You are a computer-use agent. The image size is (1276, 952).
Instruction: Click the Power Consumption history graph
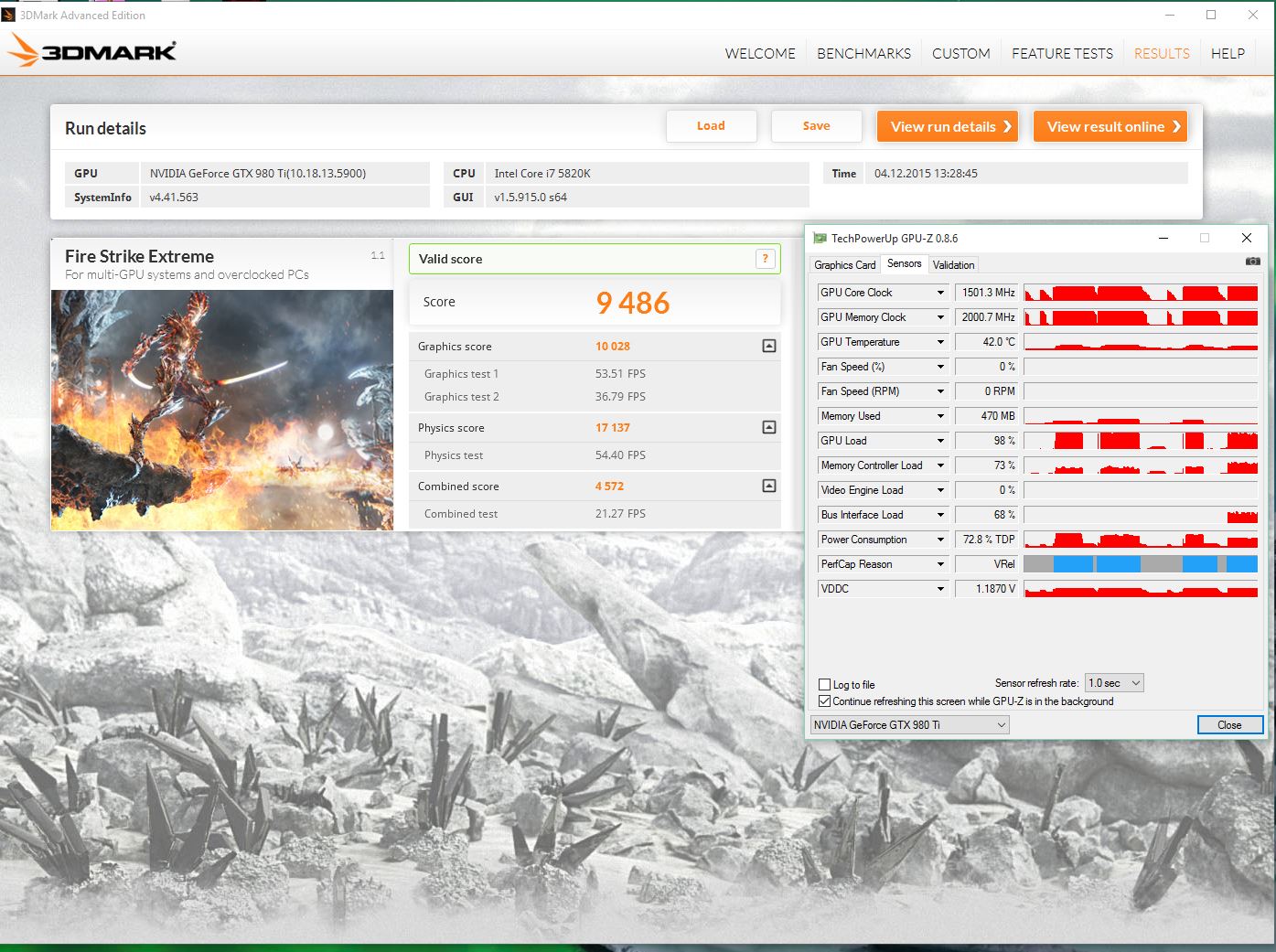(1141, 540)
